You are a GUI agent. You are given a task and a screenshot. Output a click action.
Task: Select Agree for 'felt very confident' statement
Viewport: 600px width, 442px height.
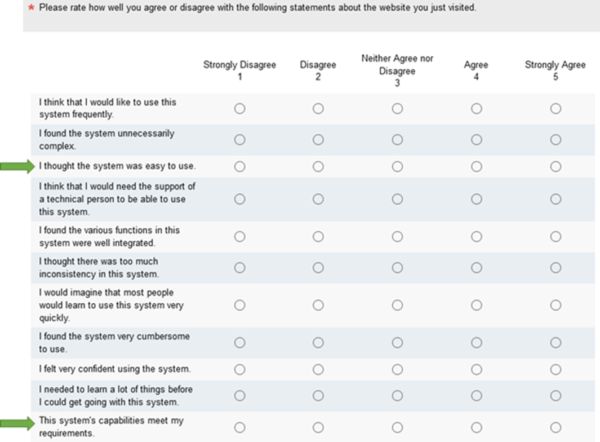(476, 369)
